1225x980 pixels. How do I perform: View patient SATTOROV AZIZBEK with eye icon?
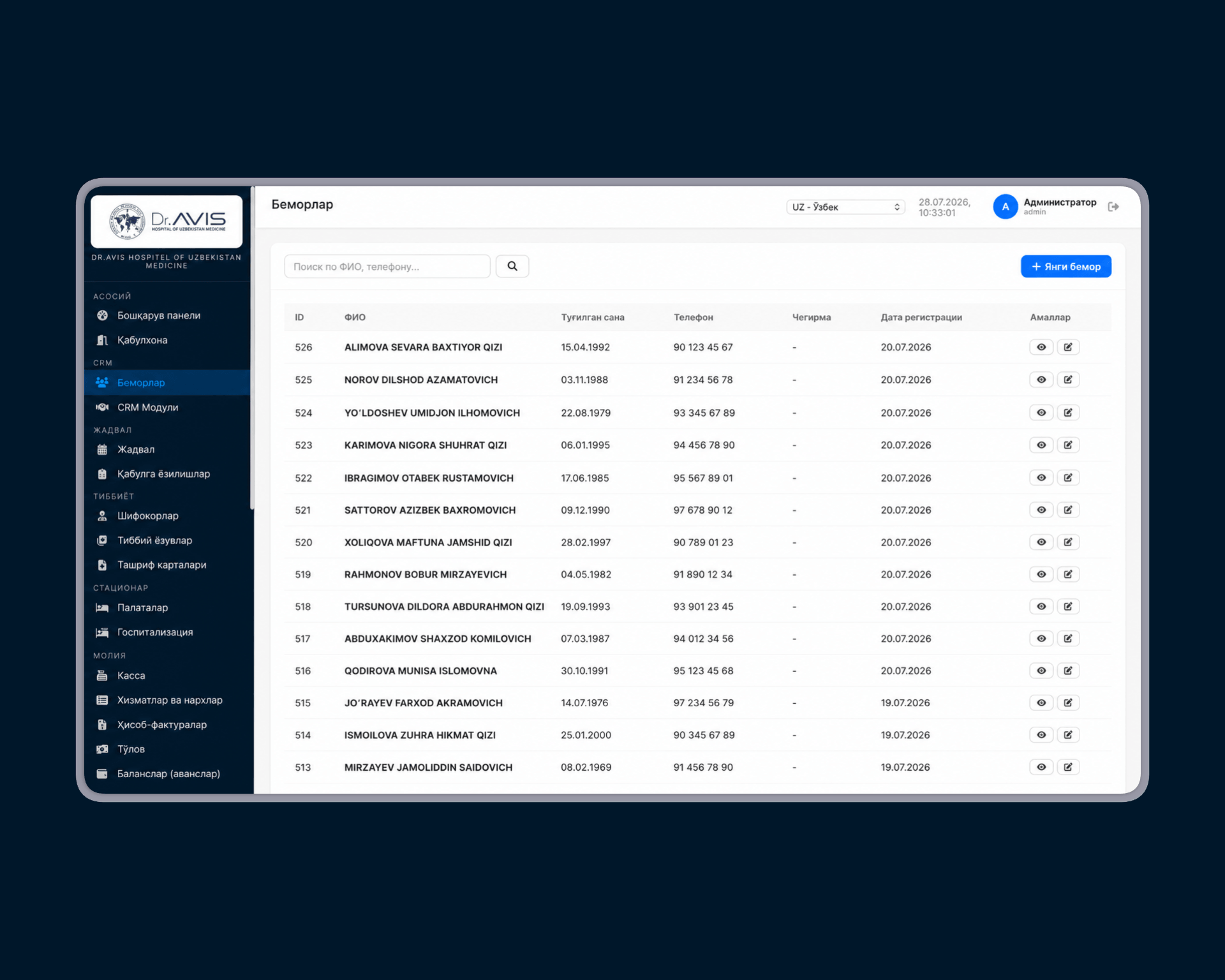click(x=1041, y=510)
